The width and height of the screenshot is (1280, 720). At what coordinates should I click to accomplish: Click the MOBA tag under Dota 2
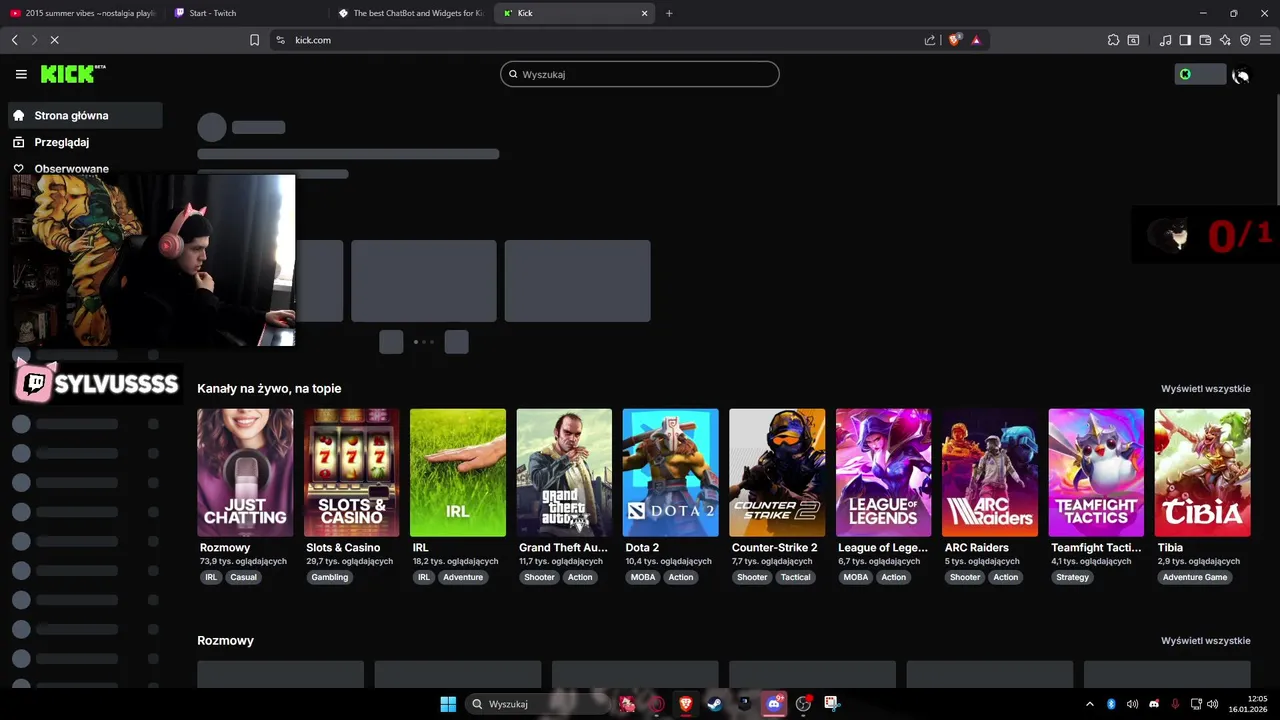[643, 577]
